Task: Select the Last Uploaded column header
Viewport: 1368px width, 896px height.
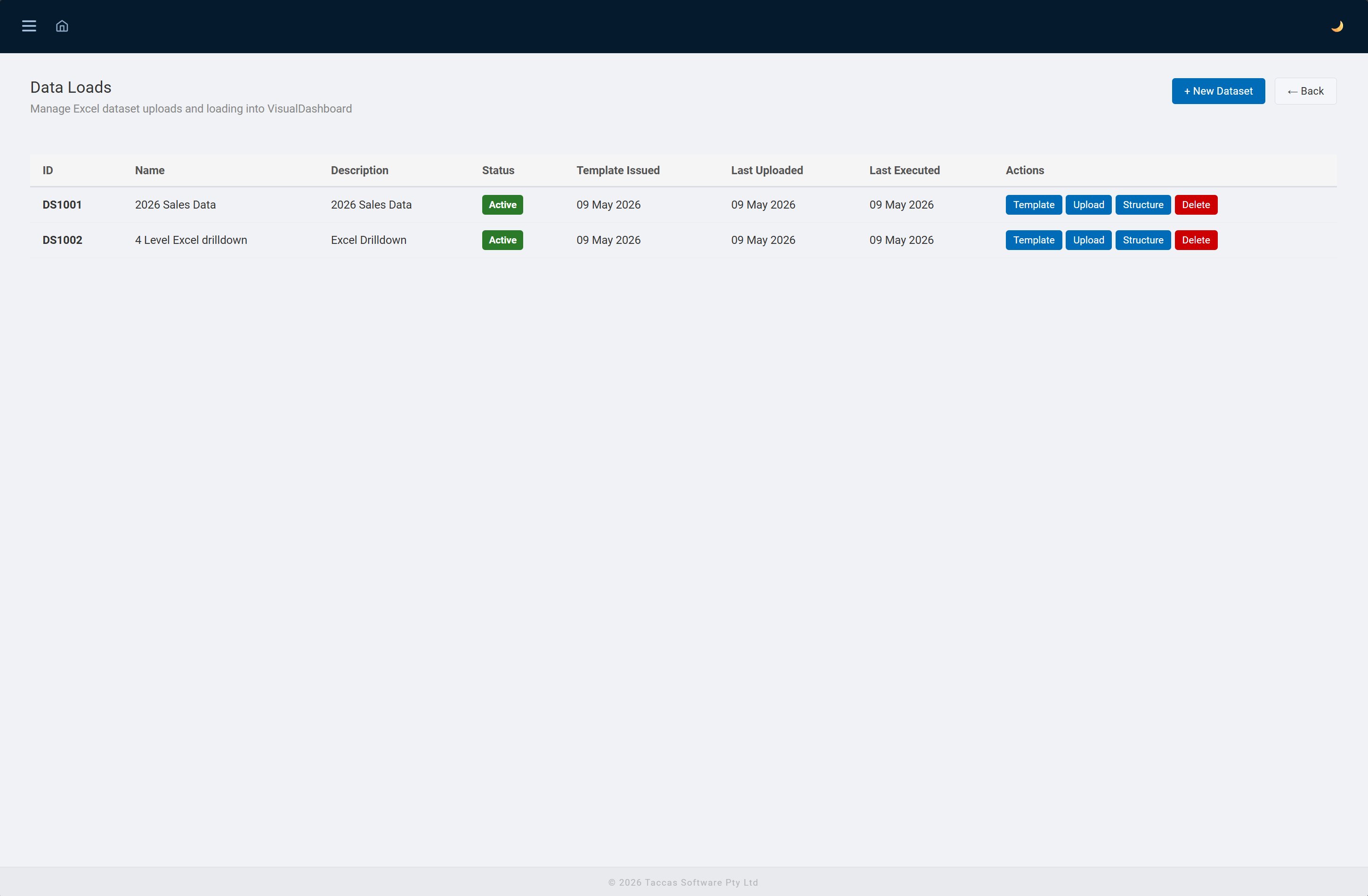Action: coord(767,170)
